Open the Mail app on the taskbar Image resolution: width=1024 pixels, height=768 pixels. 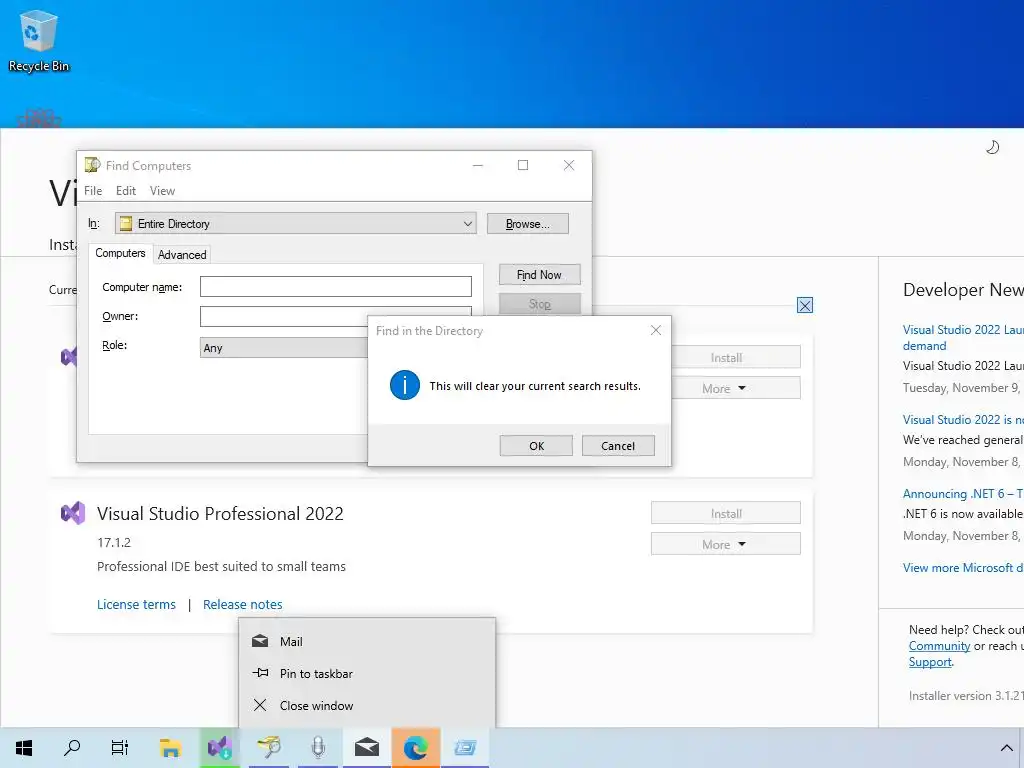(366, 748)
